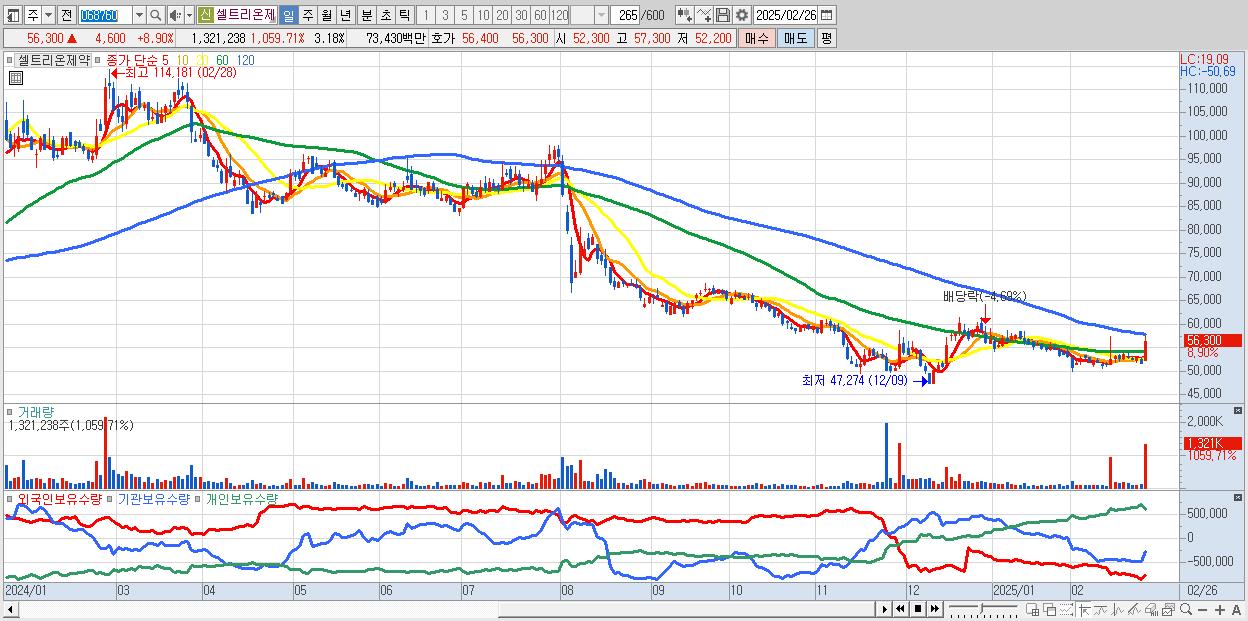Click the trend line drawing icon
Screen dimensions: 1248x621
coord(1101,609)
